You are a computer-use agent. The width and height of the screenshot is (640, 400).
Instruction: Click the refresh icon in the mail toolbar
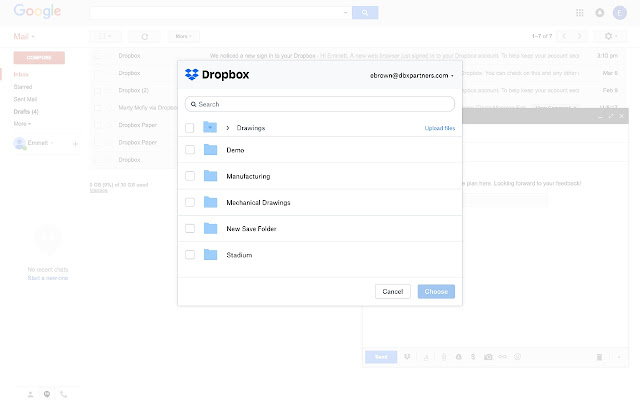[x=144, y=36]
